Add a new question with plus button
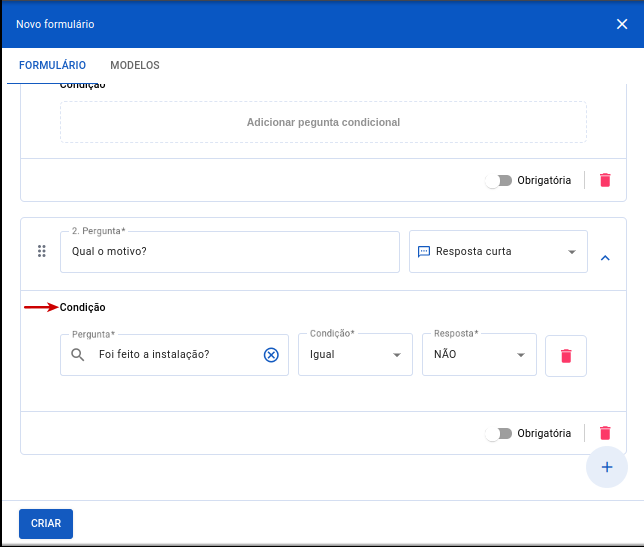 606,467
